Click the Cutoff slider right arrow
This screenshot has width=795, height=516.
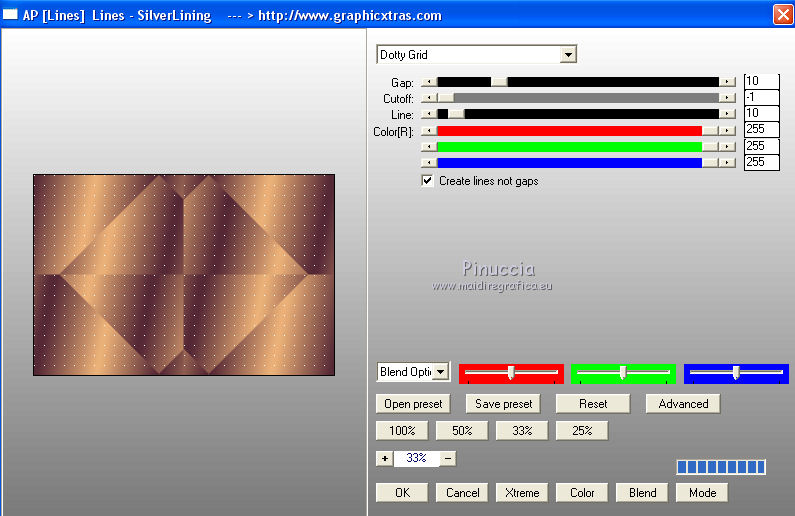click(x=728, y=98)
